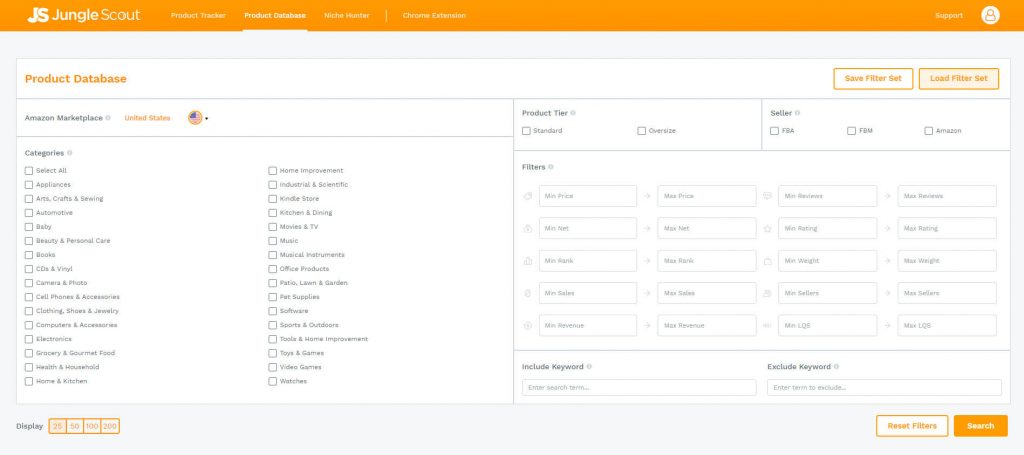Click the Jungle Scout logo
1024x455 pixels.
tap(84, 15)
